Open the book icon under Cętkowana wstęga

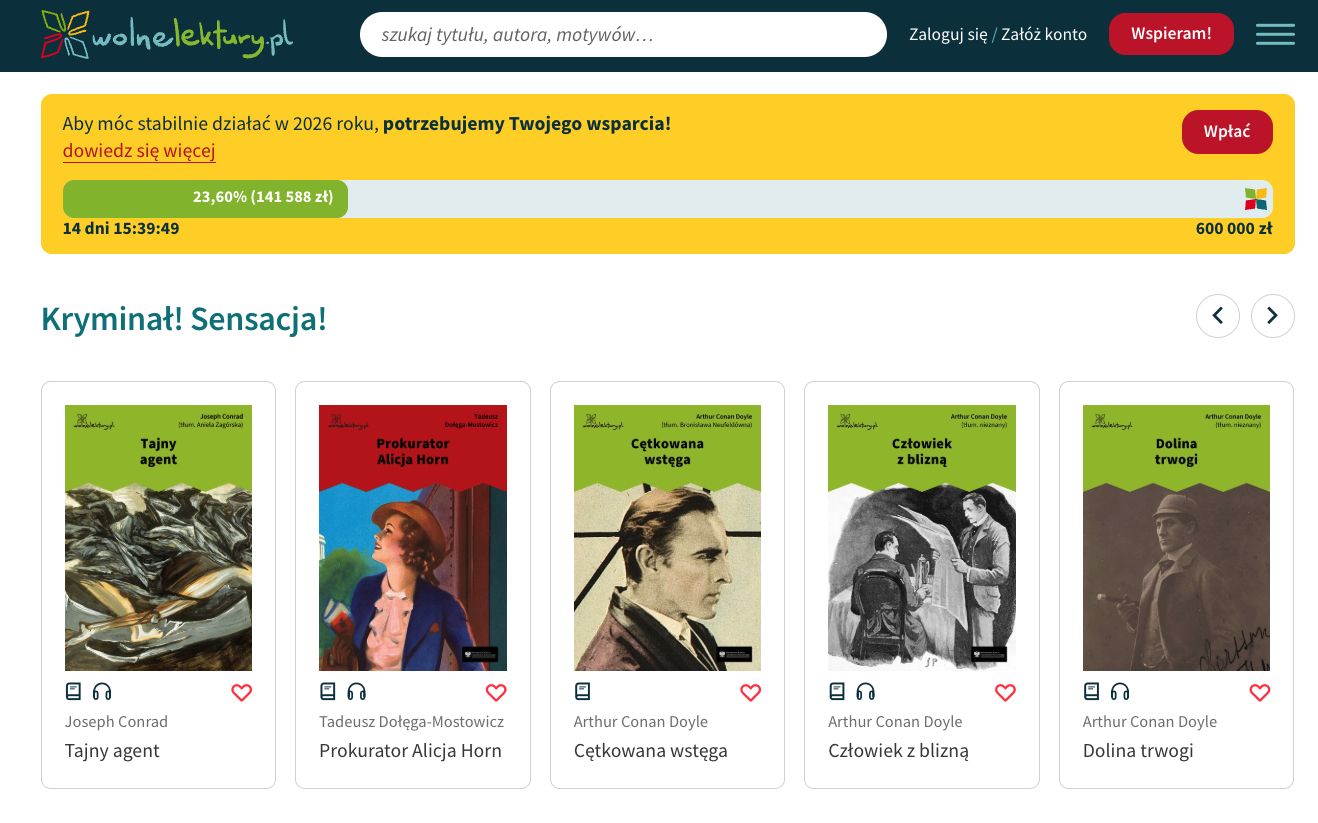click(x=583, y=691)
